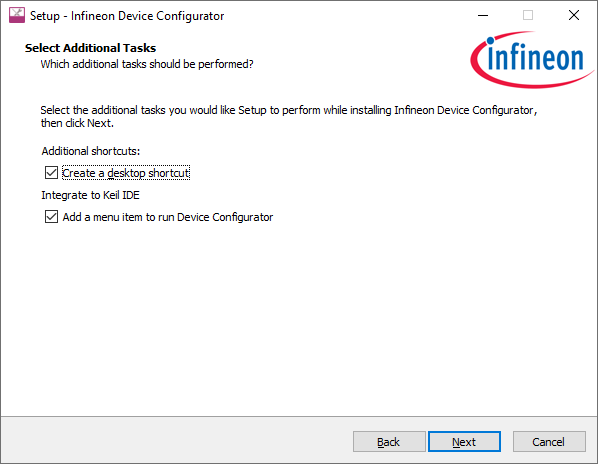Click the 'Select Additional Tasks' heading
The height and width of the screenshot is (464, 598).
point(90,48)
